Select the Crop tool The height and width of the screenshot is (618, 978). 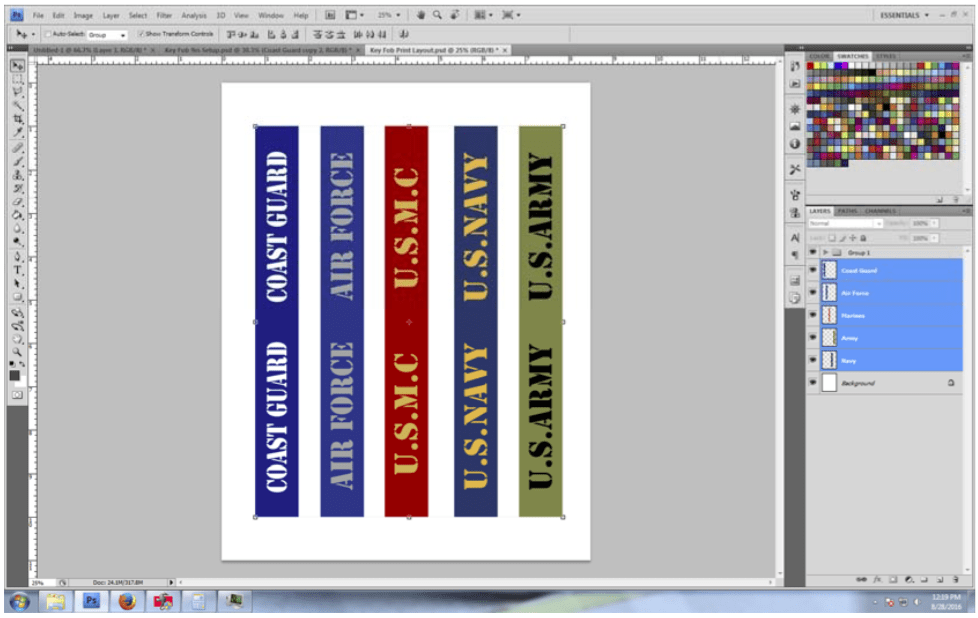(x=17, y=118)
